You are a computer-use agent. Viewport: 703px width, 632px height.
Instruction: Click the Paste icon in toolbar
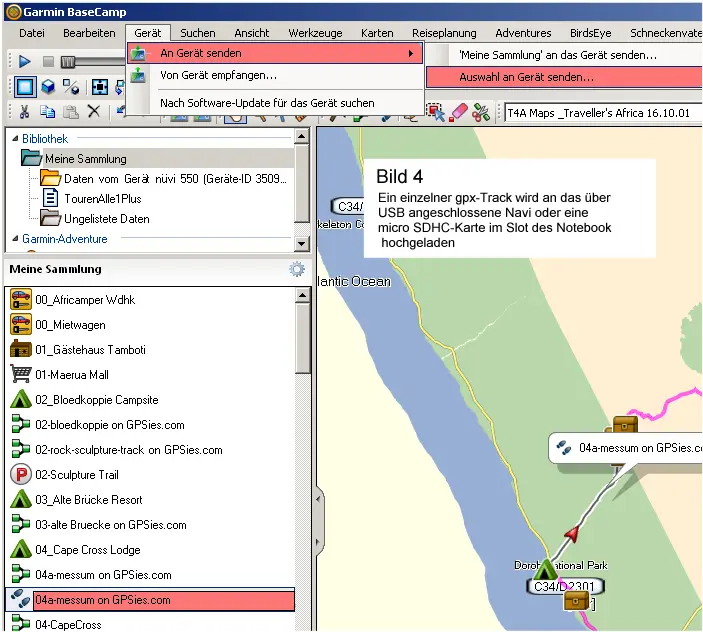click(x=70, y=111)
